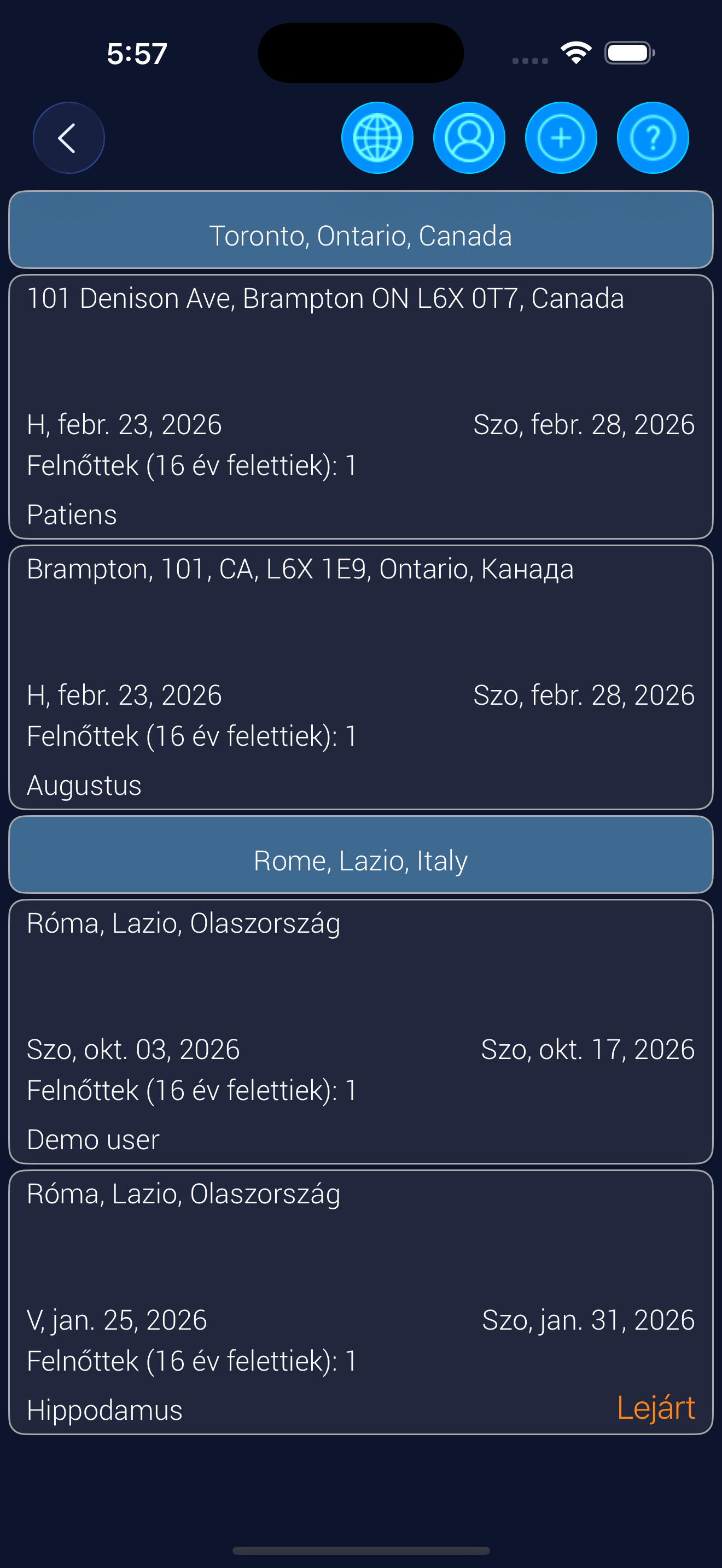Tap host name Augustus
The image size is (722, 1568).
click(84, 785)
